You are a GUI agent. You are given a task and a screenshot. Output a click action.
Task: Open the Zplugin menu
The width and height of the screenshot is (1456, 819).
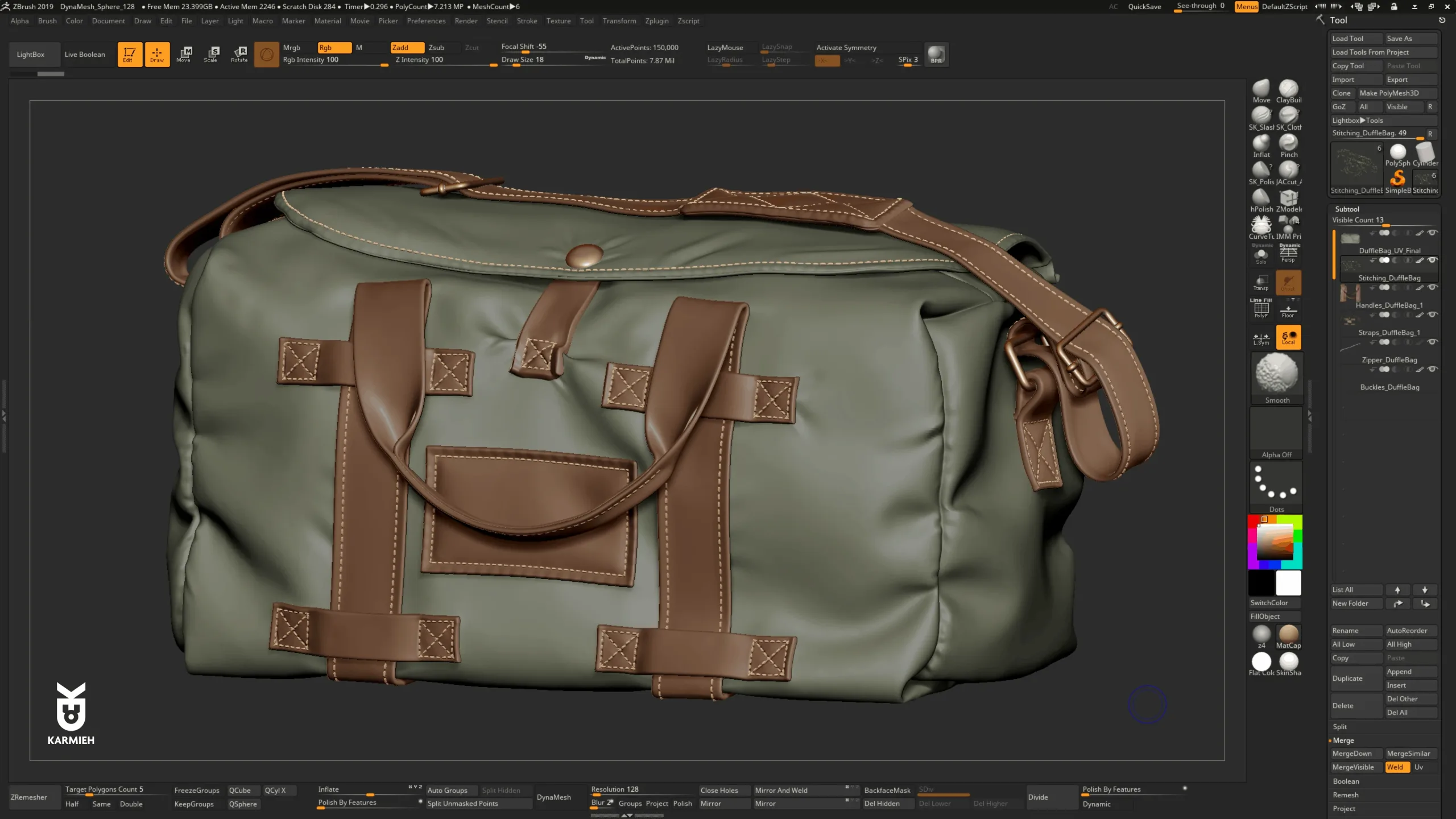point(656,21)
